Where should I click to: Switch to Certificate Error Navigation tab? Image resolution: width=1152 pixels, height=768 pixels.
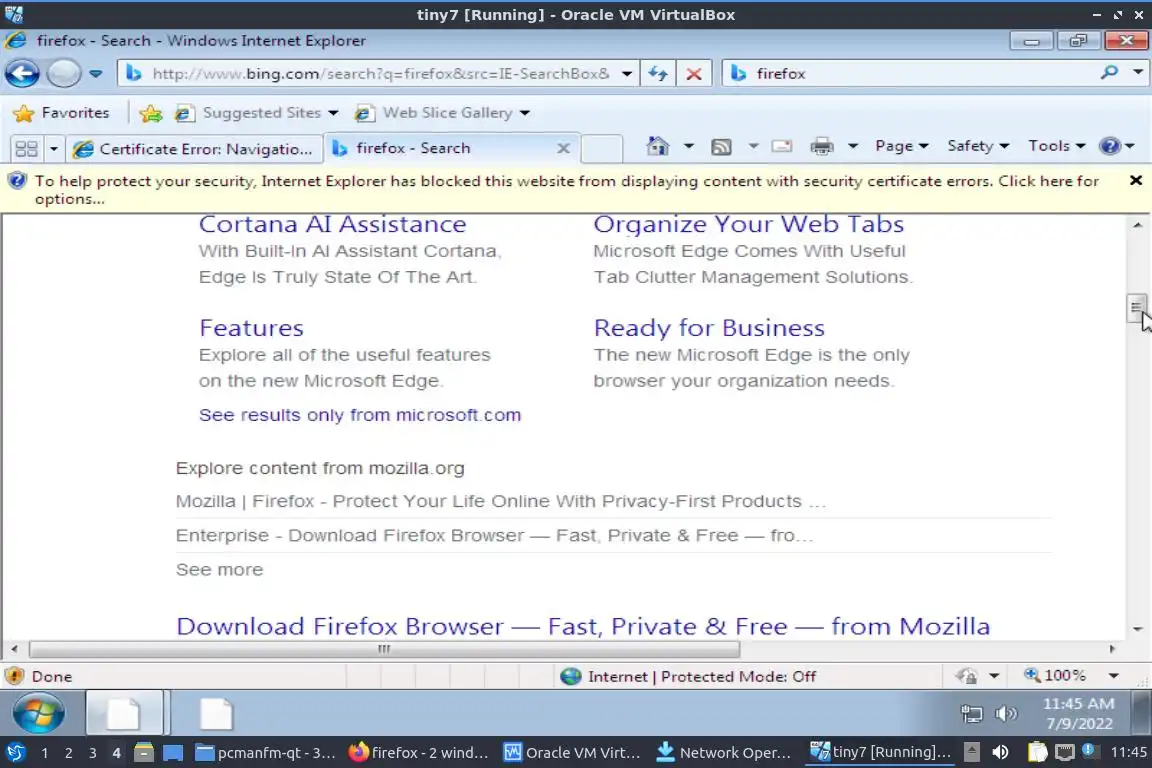[x=195, y=149]
